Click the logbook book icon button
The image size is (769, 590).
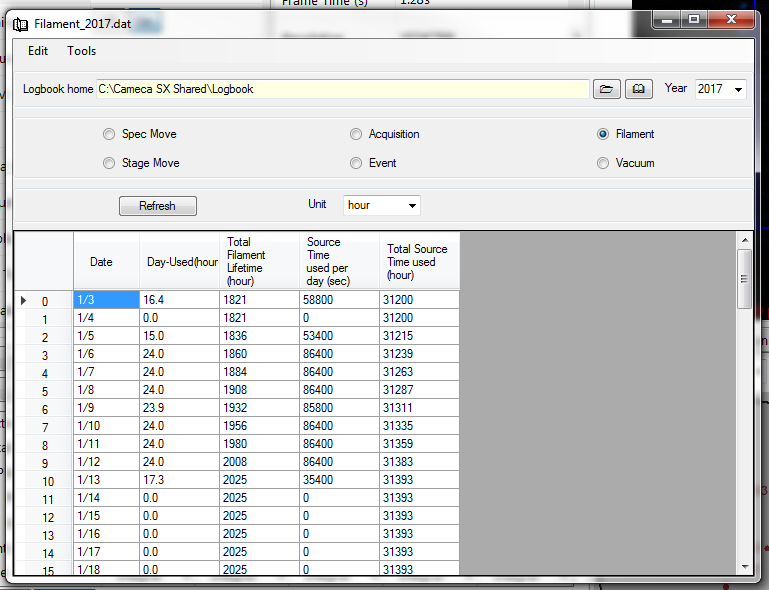[639, 89]
